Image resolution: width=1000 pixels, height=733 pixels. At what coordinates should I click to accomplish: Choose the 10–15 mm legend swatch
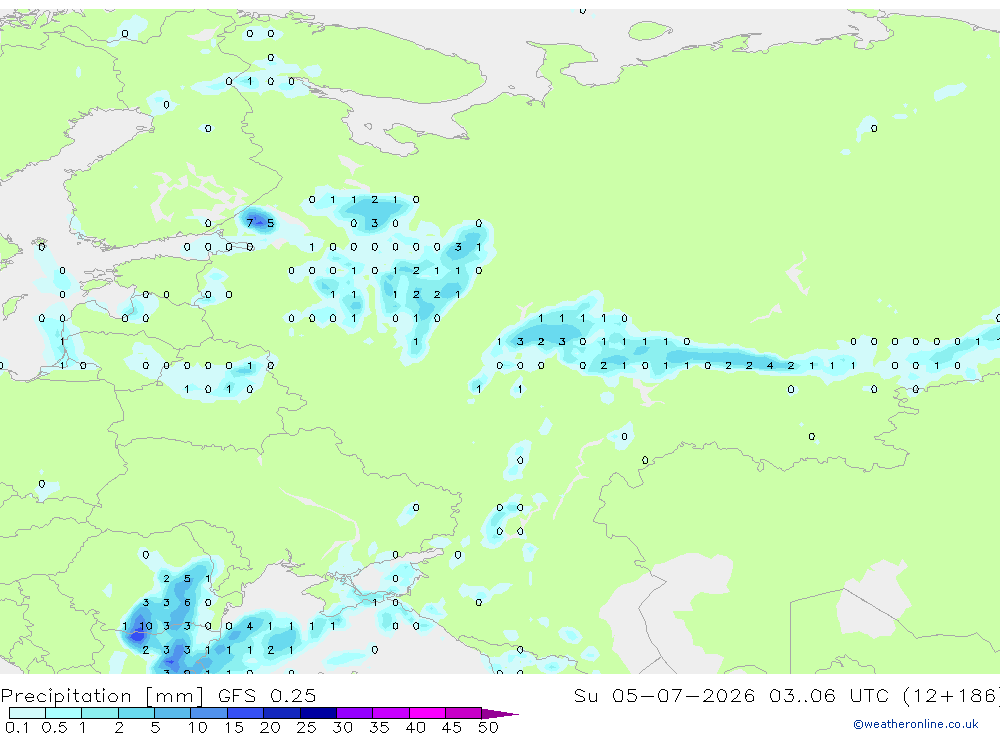pos(209,713)
